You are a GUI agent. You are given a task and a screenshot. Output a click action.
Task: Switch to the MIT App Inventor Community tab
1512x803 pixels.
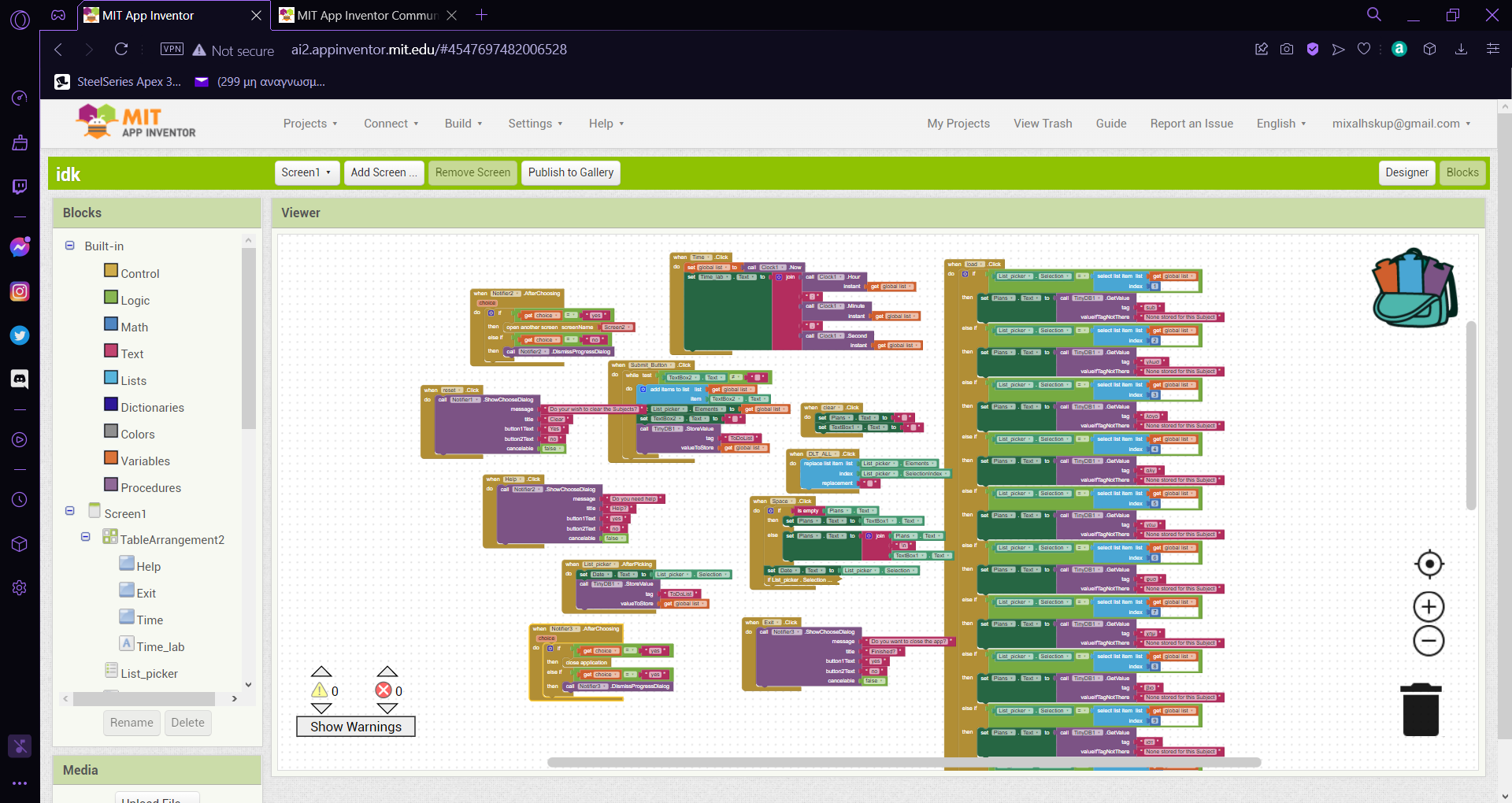point(366,16)
